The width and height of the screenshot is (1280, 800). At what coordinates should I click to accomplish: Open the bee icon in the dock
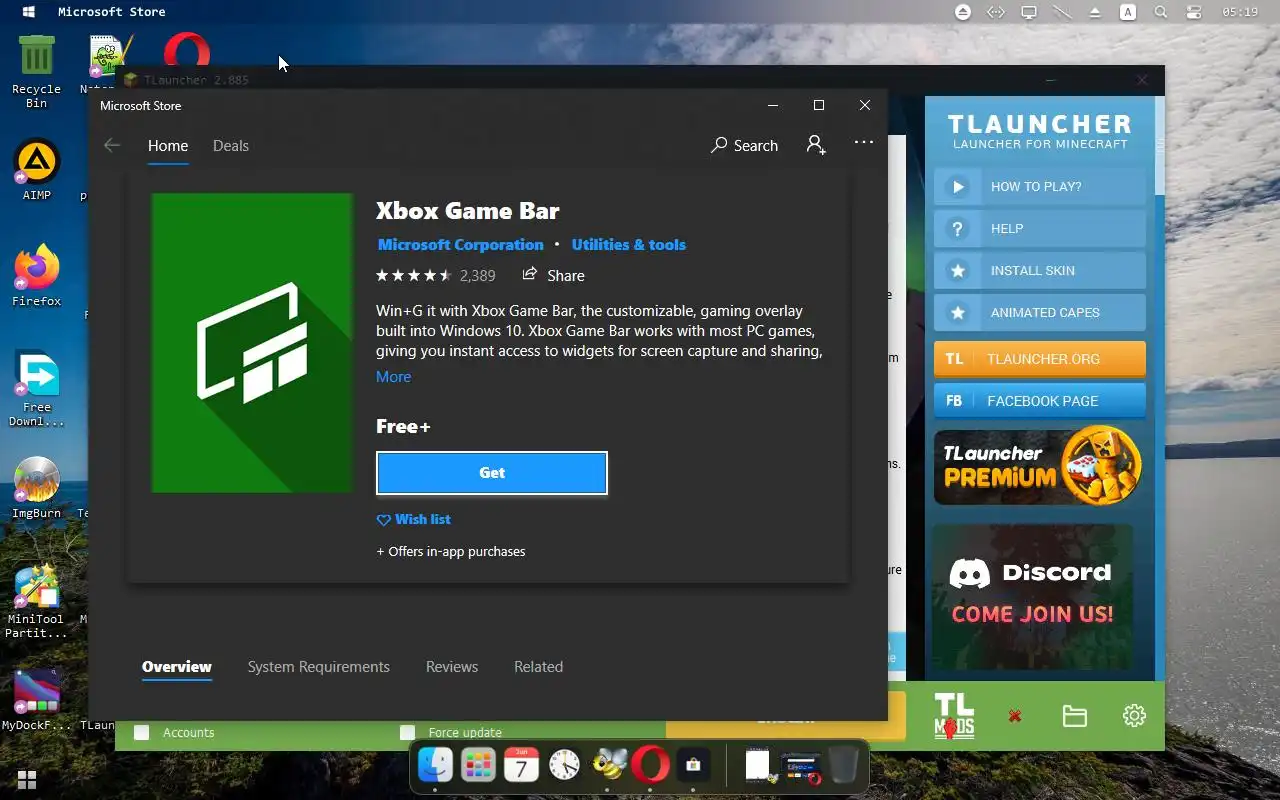point(607,766)
